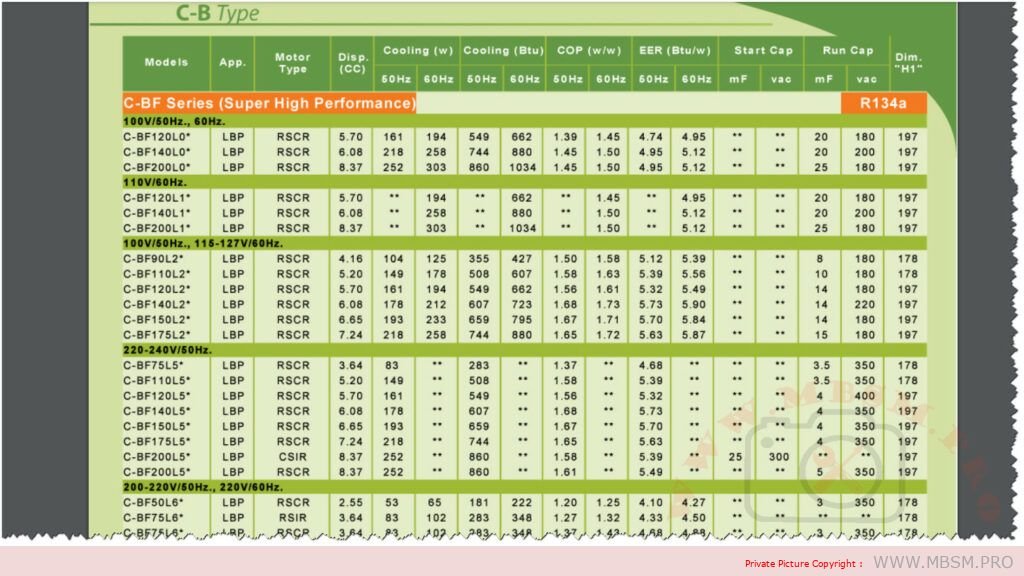The width and height of the screenshot is (1024, 576).
Task: Click the 220-240V/50Hz. section row
Action: coord(167,350)
